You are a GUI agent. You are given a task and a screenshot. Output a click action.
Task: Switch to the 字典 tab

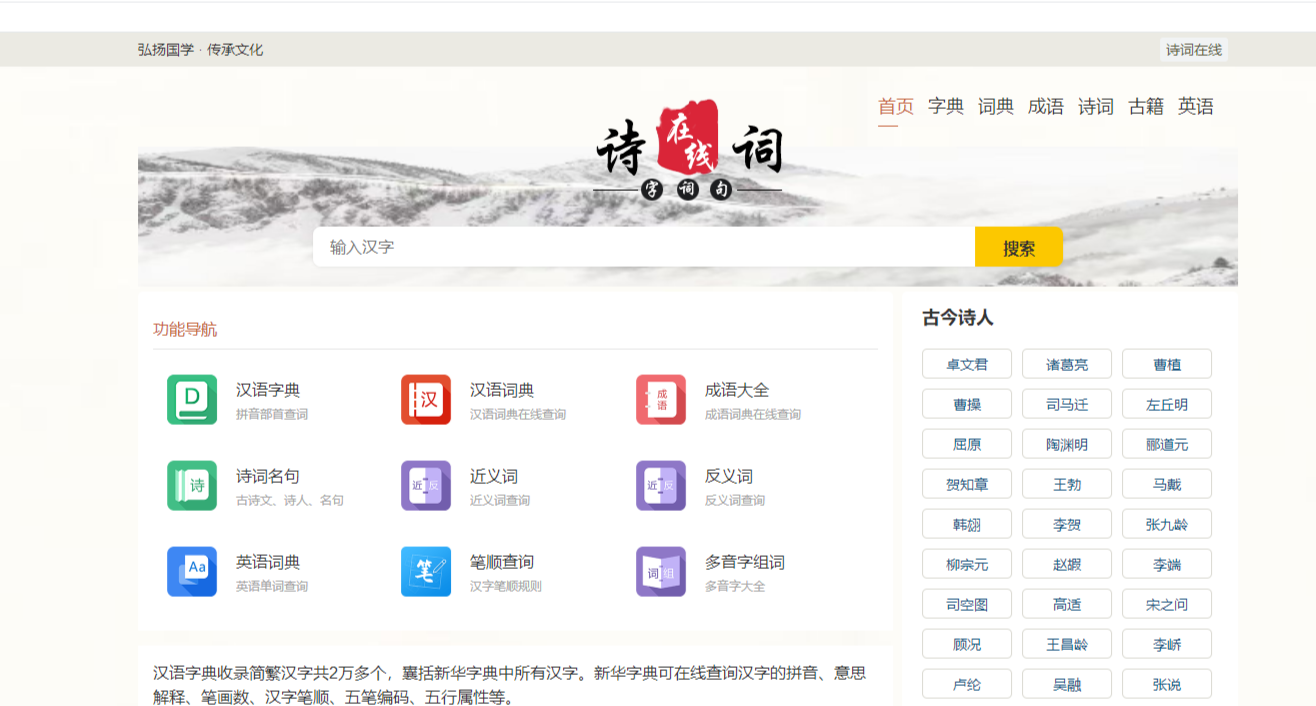tap(947, 107)
